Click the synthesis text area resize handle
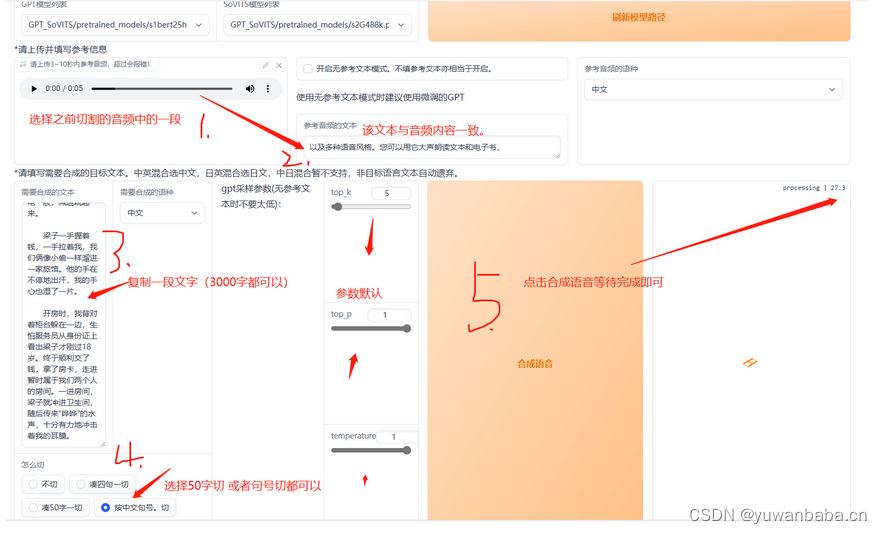The height and width of the screenshot is (534, 882). (103, 444)
